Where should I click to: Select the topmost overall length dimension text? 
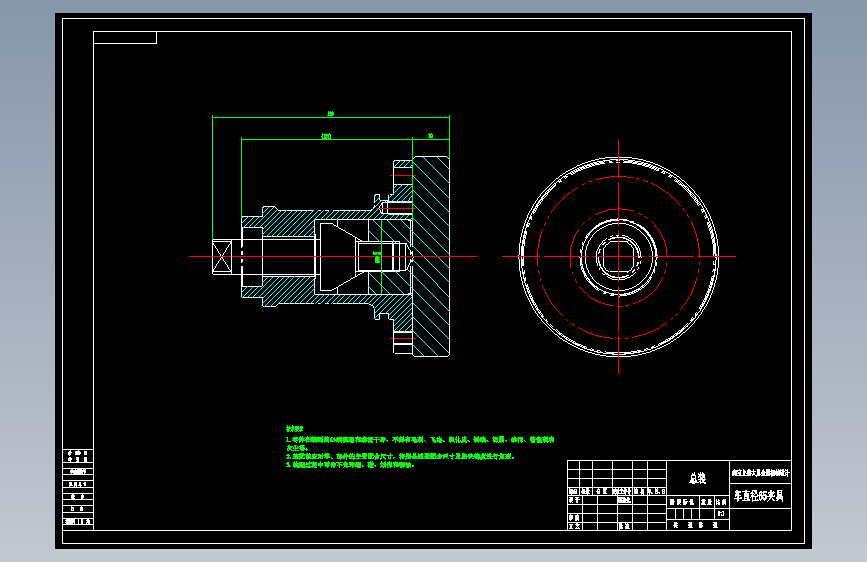331,113
